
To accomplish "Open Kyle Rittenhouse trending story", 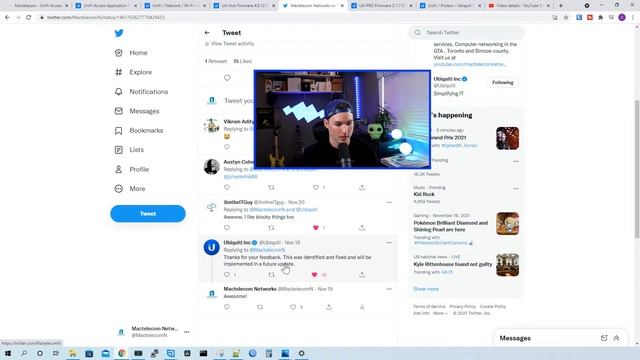I will click(x=453, y=264).
